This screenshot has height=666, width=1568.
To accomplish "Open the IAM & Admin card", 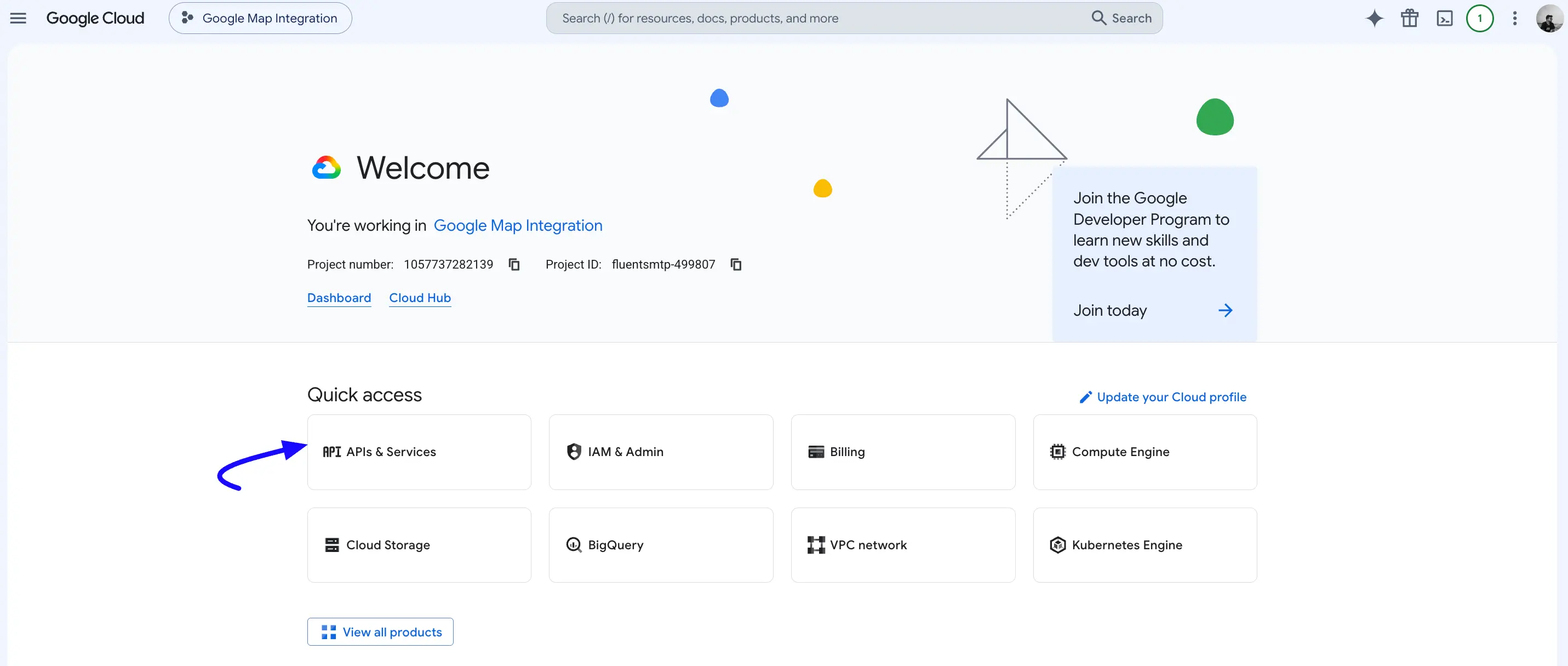I will point(661,452).
